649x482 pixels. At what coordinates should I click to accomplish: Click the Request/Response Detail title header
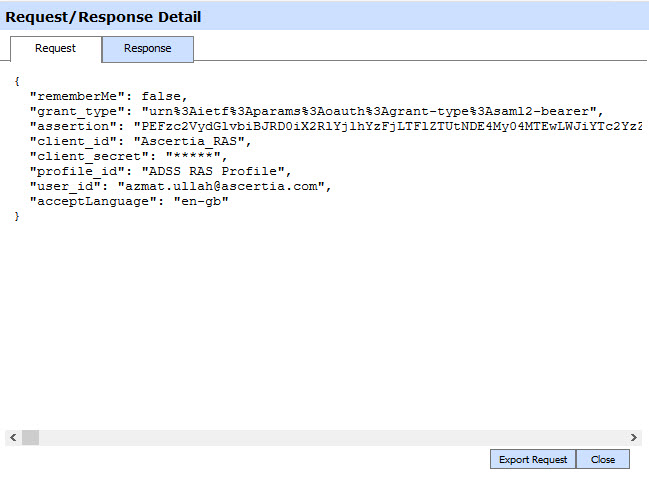point(104,16)
